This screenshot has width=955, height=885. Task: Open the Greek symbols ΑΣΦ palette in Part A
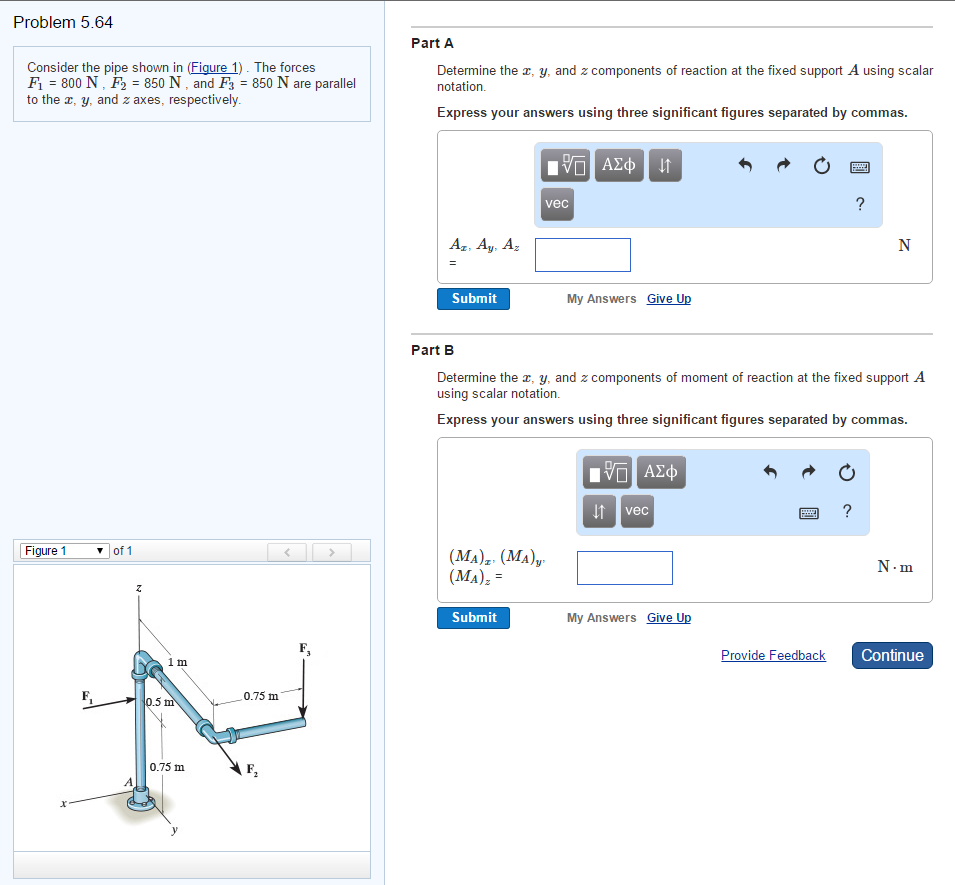[x=618, y=165]
